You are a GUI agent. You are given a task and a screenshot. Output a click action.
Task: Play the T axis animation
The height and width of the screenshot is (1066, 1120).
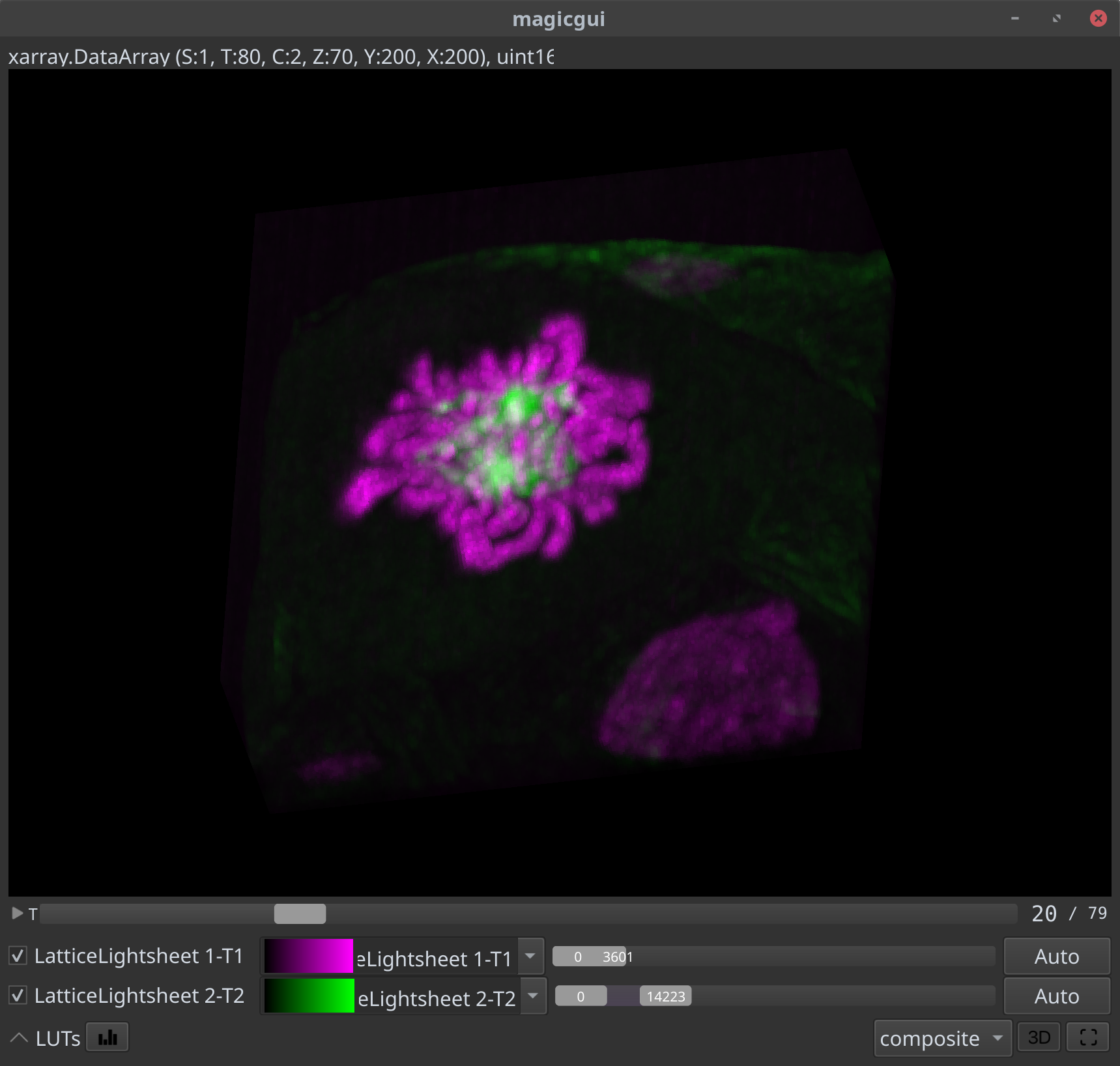[x=18, y=914]
